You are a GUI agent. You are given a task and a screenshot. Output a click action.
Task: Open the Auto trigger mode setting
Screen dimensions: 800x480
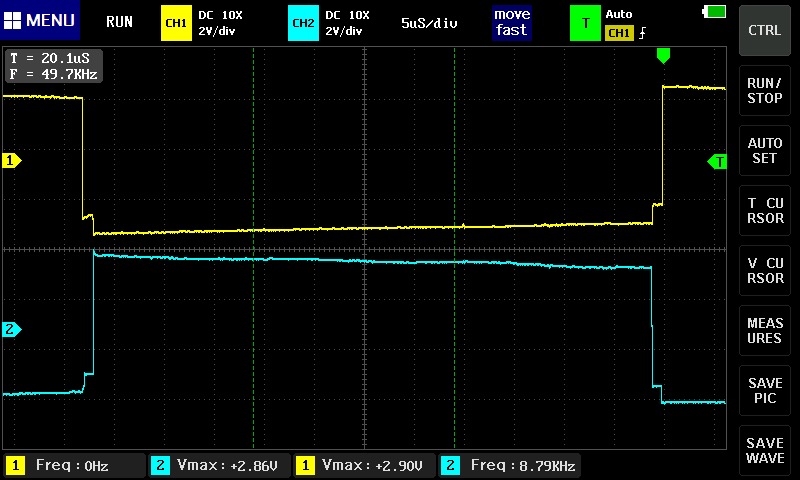point(619,15)
